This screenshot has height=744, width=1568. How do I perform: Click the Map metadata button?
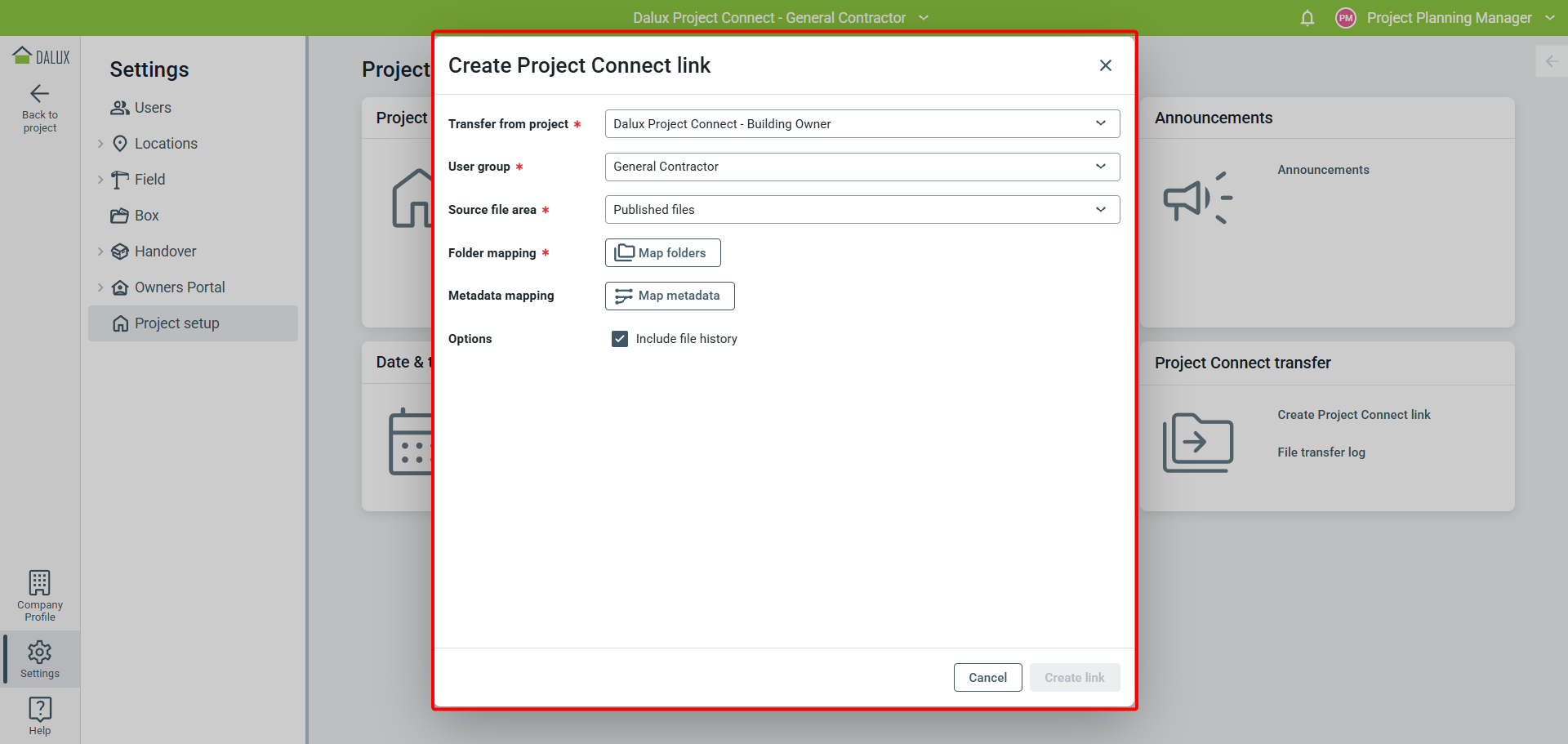(x=669, y=296)
